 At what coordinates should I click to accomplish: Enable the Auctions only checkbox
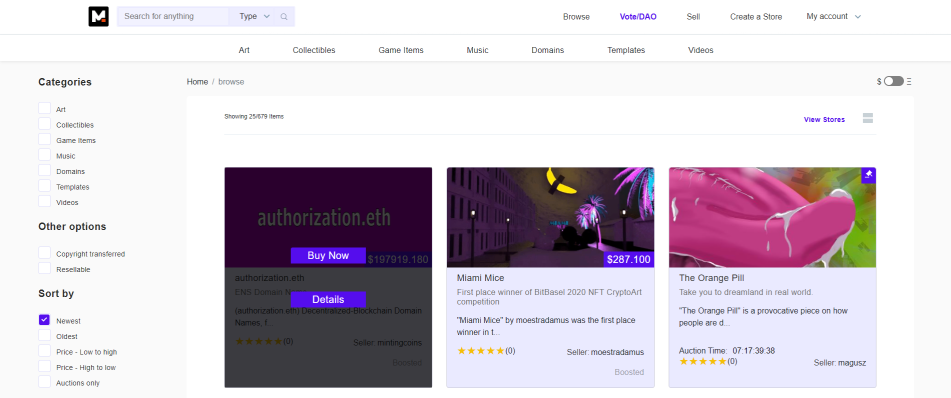click(x=44, y=382)
